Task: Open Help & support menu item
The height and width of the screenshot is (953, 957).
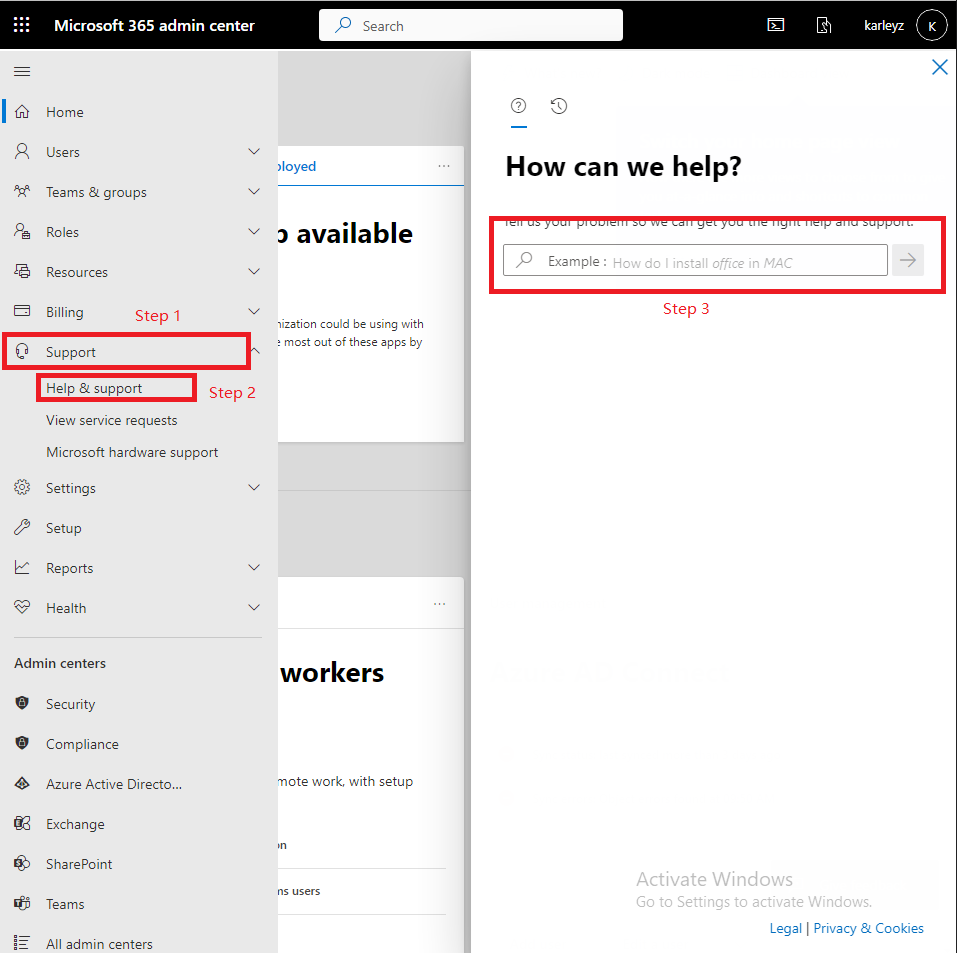Action: pos(94,388)
